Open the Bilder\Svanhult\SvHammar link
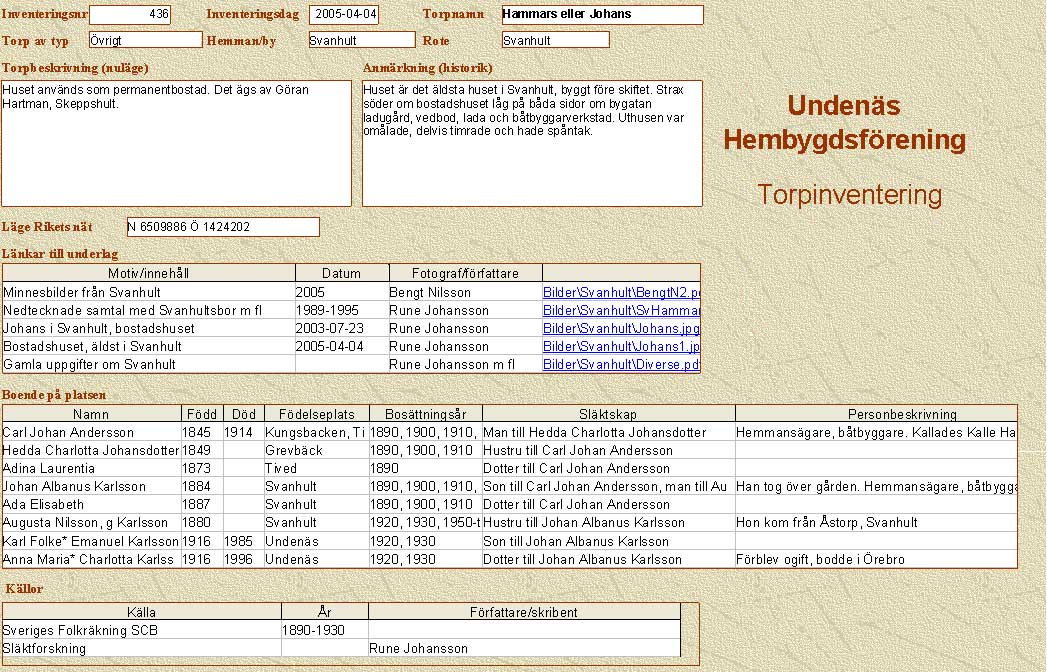Viewport: 1047px width, 672px height. tap(620, 311)
